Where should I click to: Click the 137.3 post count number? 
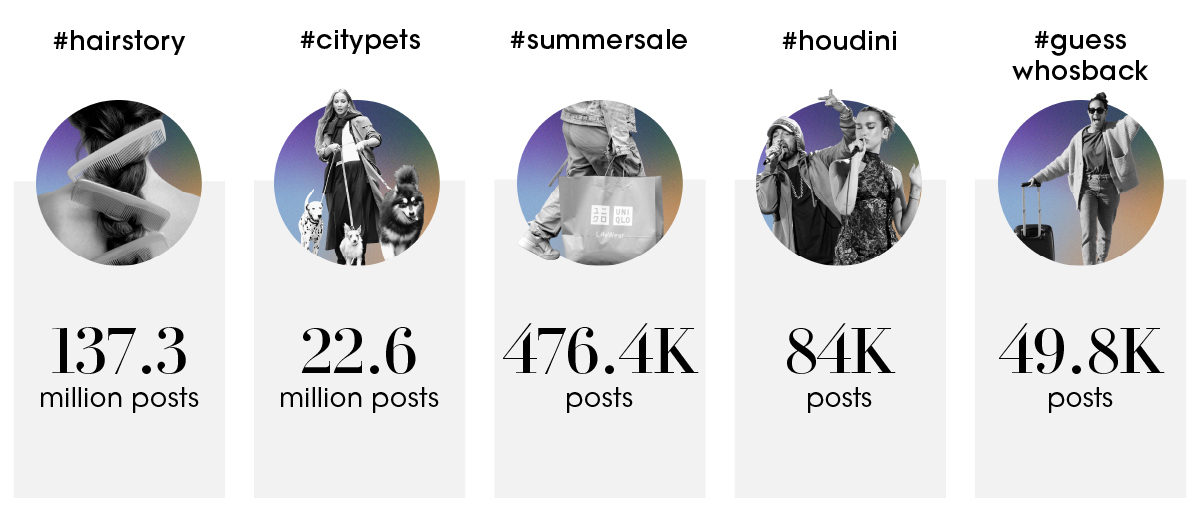point(118,352)
